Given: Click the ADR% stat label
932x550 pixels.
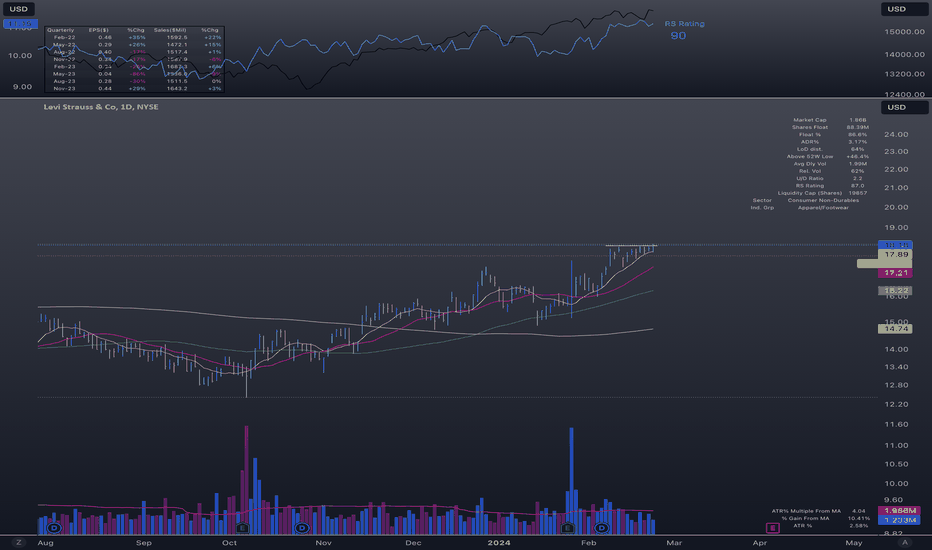Looking at the screenshot, I should (x=810, y=142).
